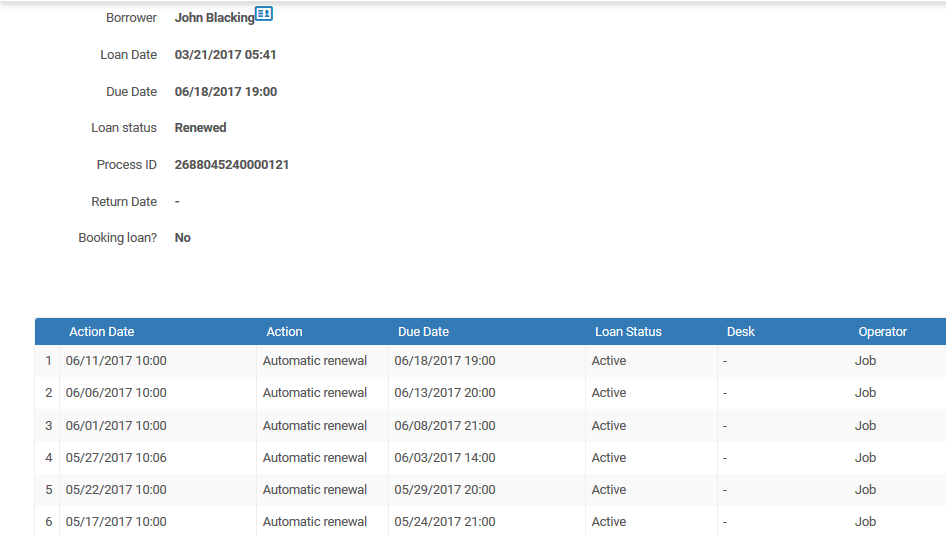The image size is (946, 536).
Task: Select row 3 Automatic renewal action cell
Action: coord(315,426)
